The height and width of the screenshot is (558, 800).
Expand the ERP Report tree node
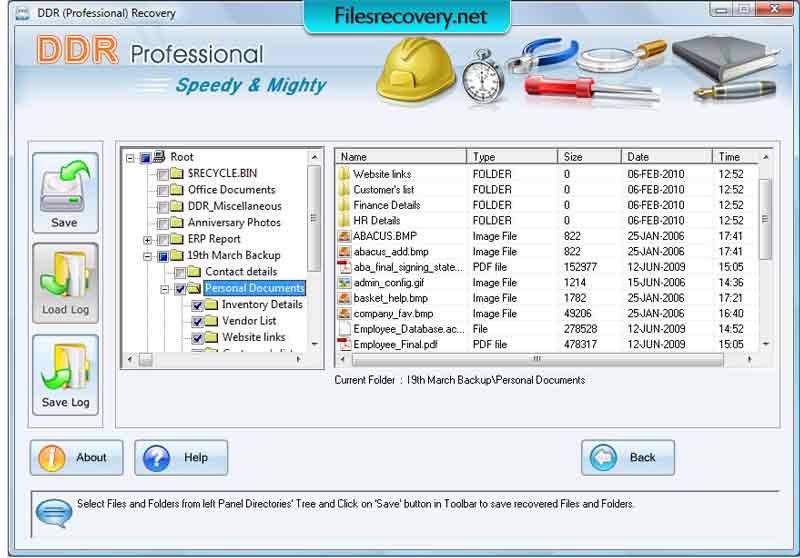pos(147,240)
